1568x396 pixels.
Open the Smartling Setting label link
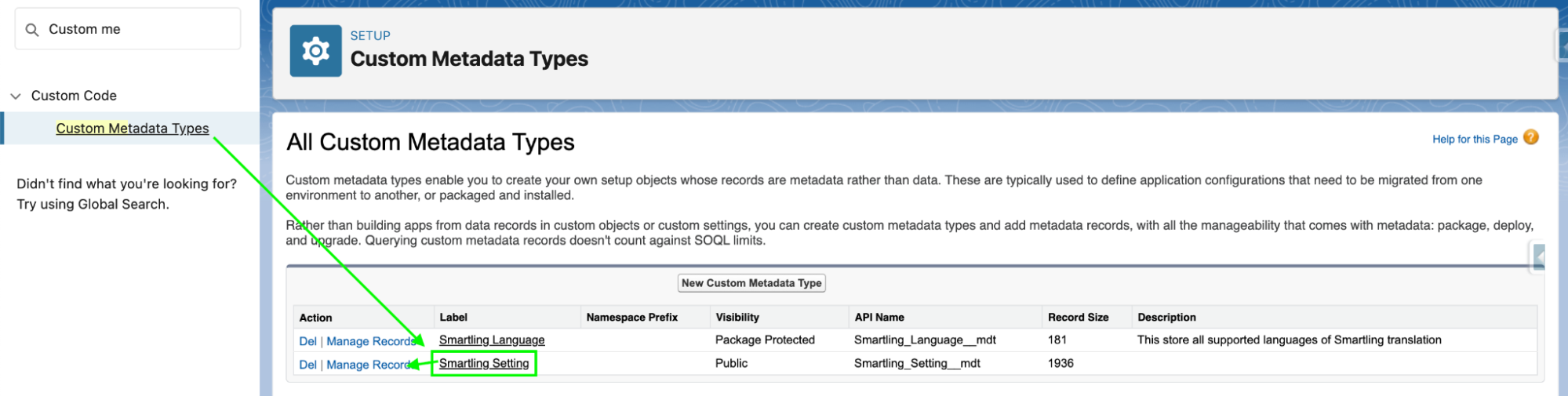[483, 363]
